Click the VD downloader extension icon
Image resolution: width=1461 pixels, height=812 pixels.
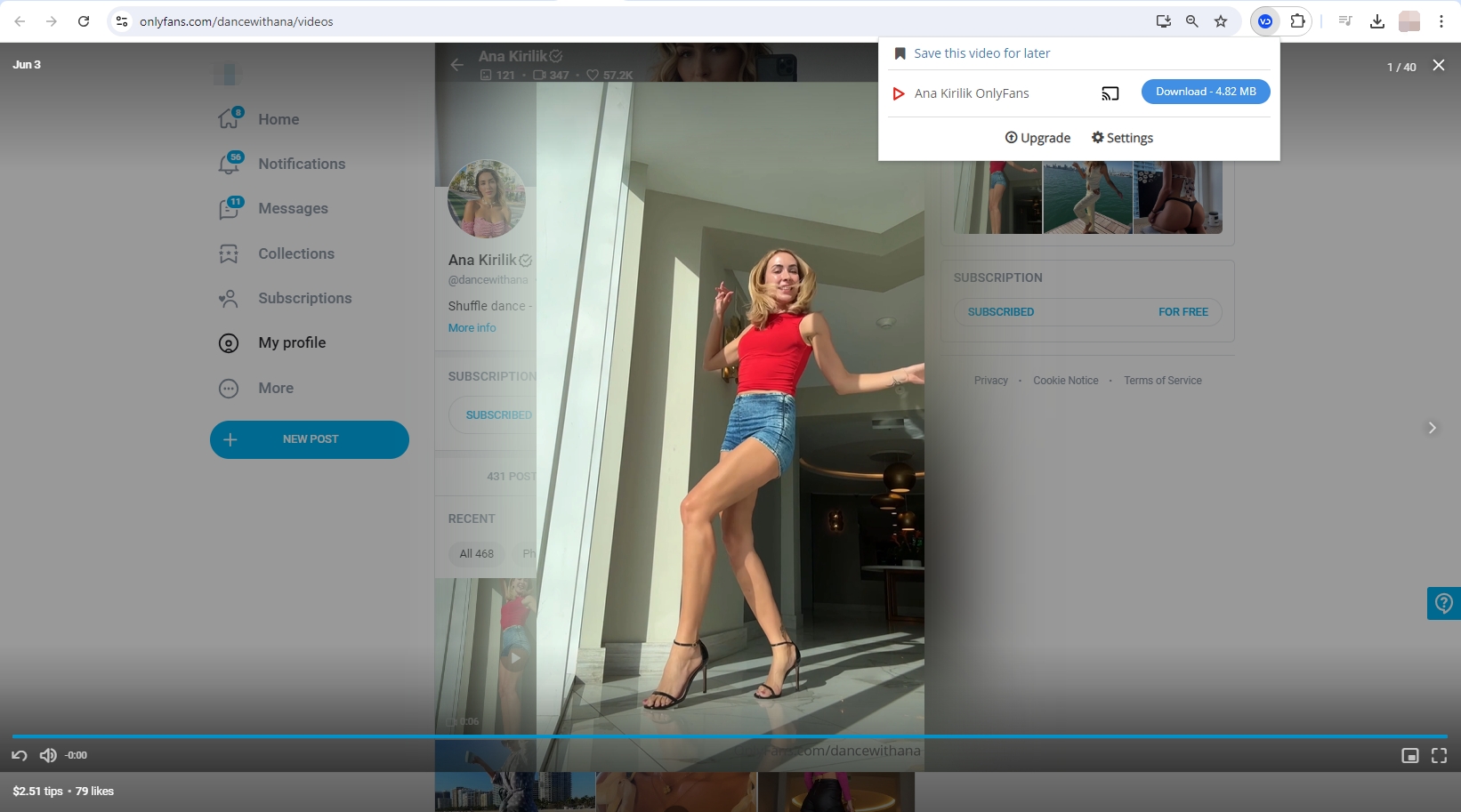click(1264, 20)
